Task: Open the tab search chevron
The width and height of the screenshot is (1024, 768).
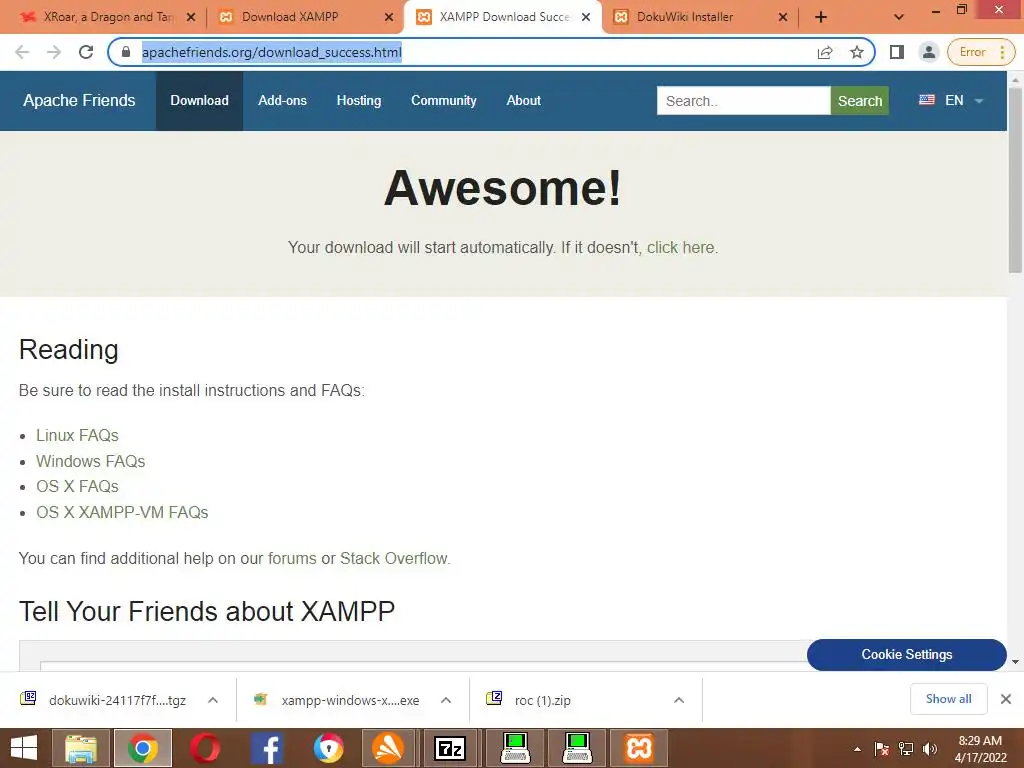Action: click(899, 17)
